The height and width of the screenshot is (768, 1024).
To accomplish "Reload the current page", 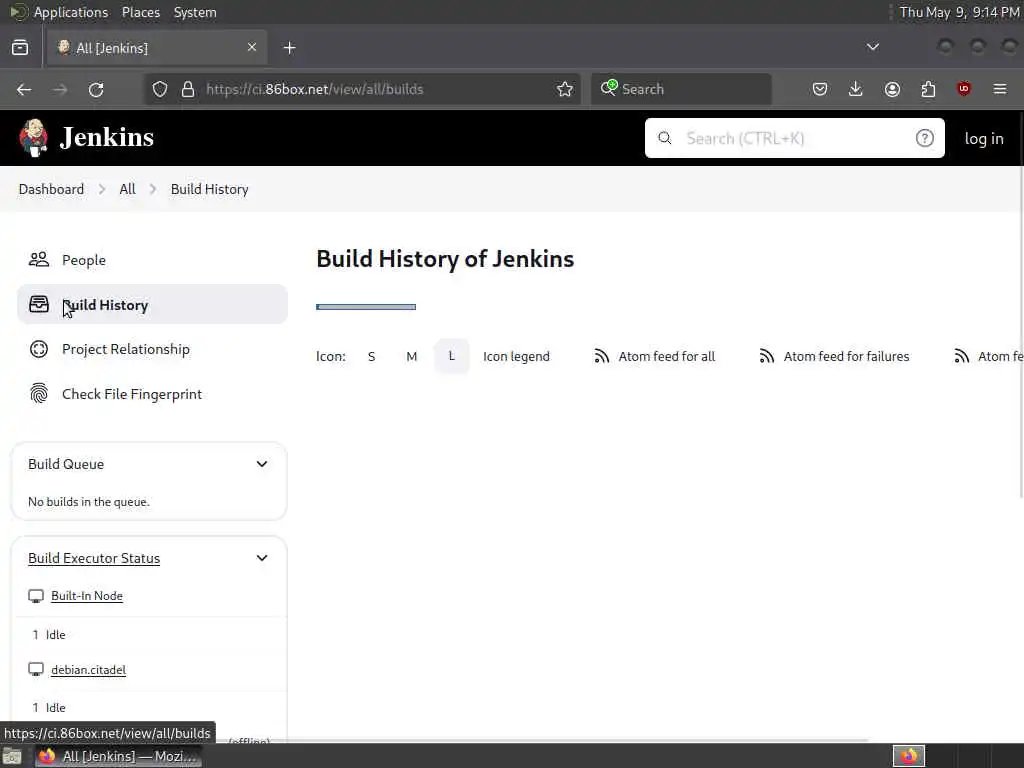I will tap(96, 89).
